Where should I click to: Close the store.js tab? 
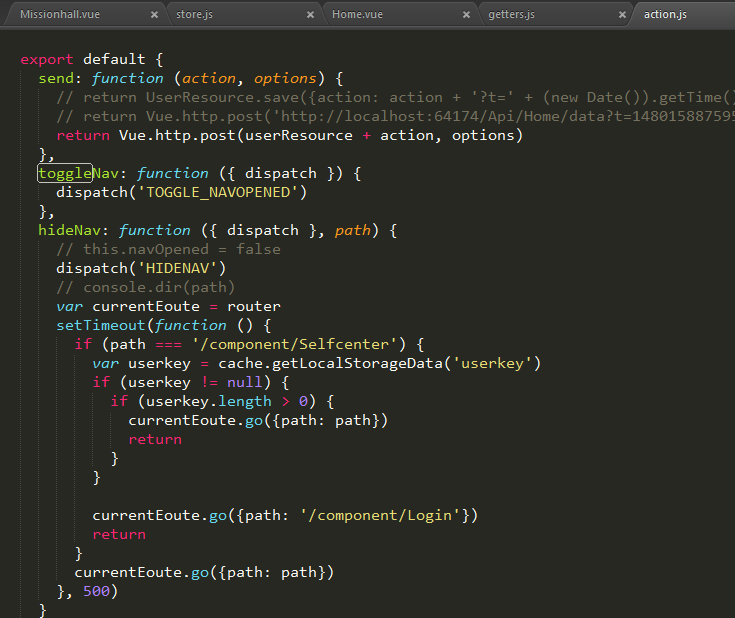(x=310, y=15)
